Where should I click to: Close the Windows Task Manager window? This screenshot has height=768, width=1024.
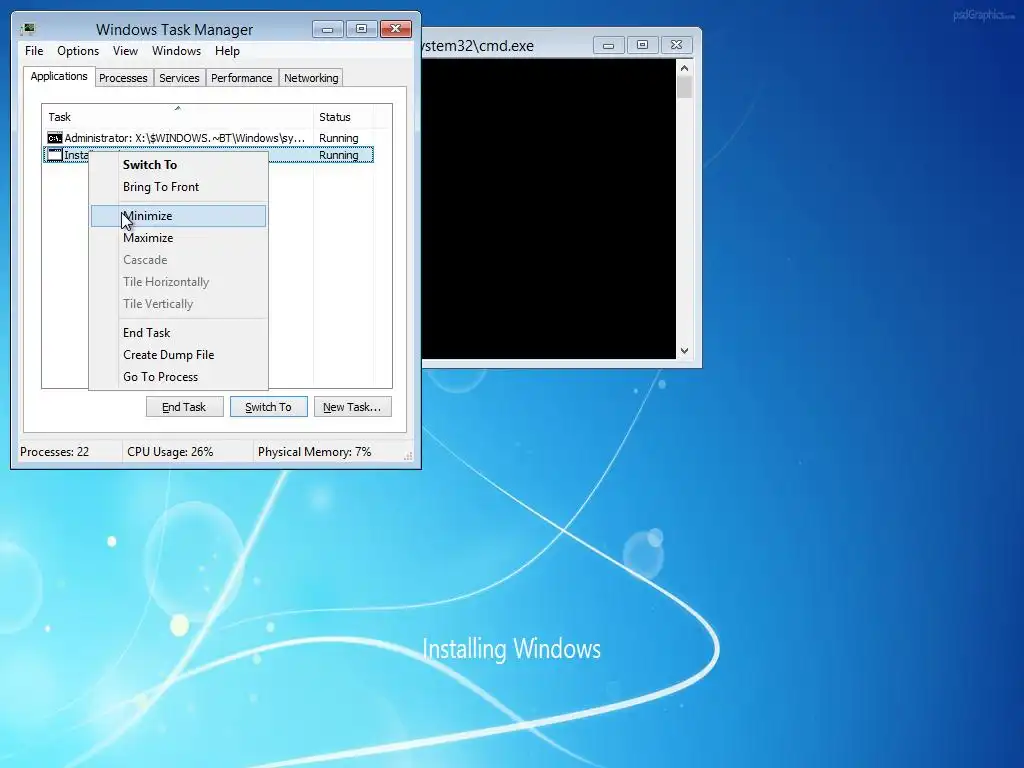click(396, 29)
